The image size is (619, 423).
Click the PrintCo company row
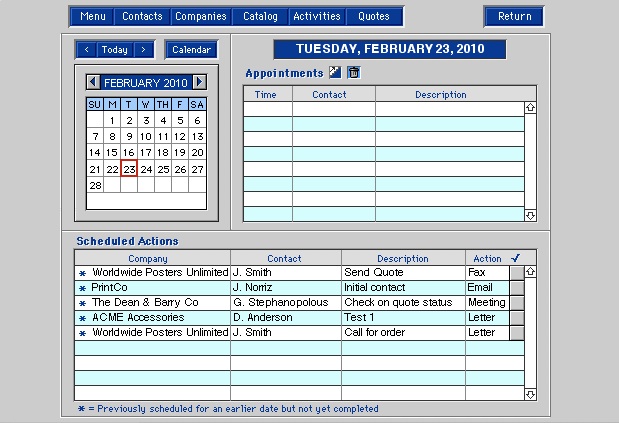152,288
